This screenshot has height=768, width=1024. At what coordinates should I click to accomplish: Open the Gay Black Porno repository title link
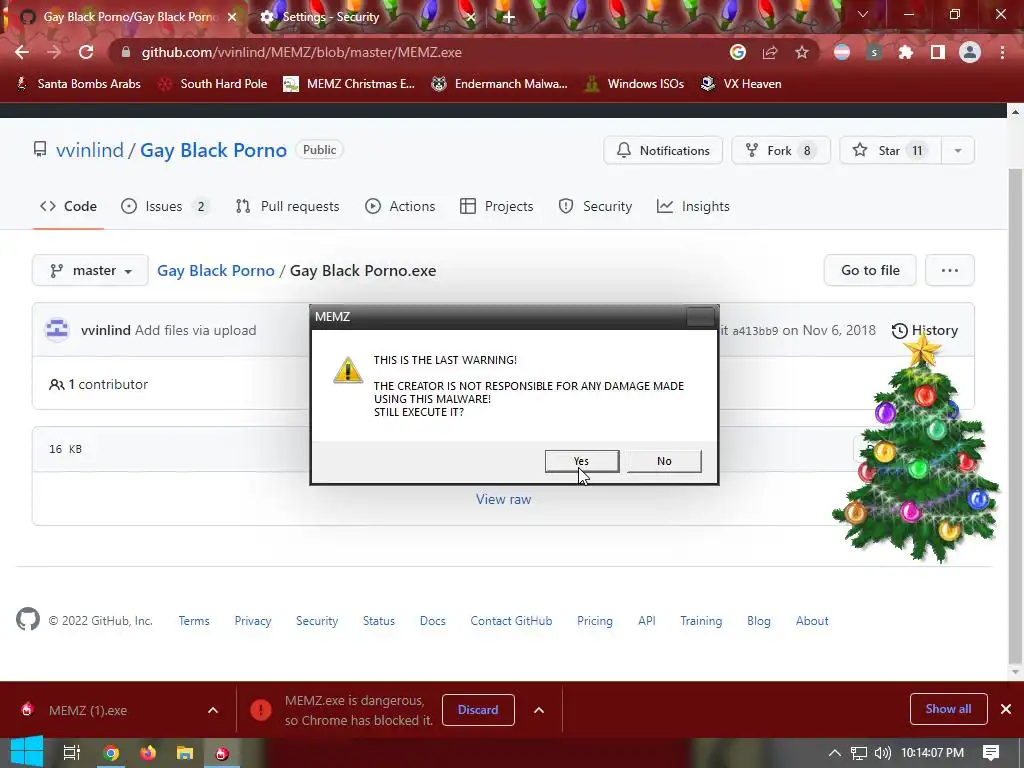pos(214,150)
